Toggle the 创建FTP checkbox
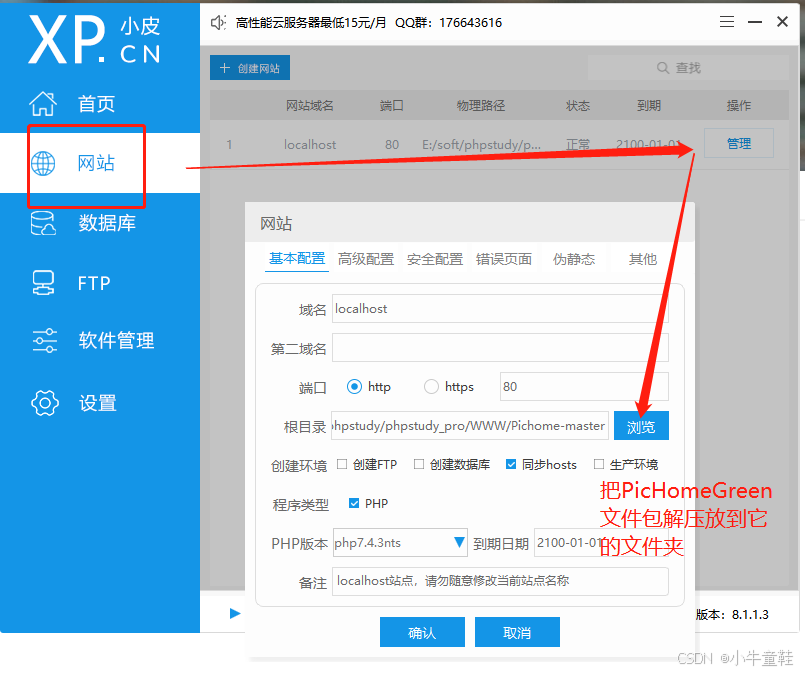 342,464
